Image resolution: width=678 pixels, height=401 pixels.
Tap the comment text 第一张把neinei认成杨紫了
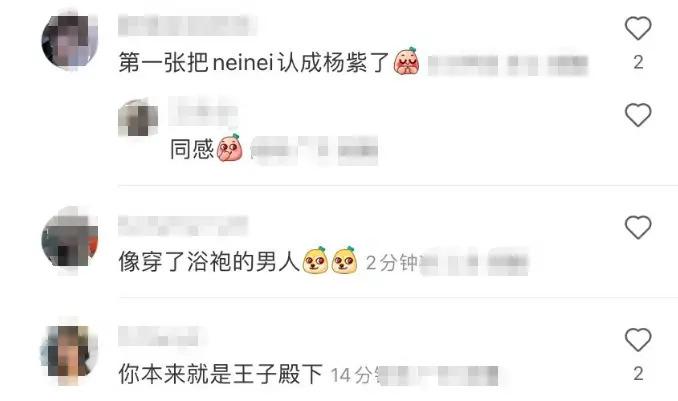click(x=254, y=63)
